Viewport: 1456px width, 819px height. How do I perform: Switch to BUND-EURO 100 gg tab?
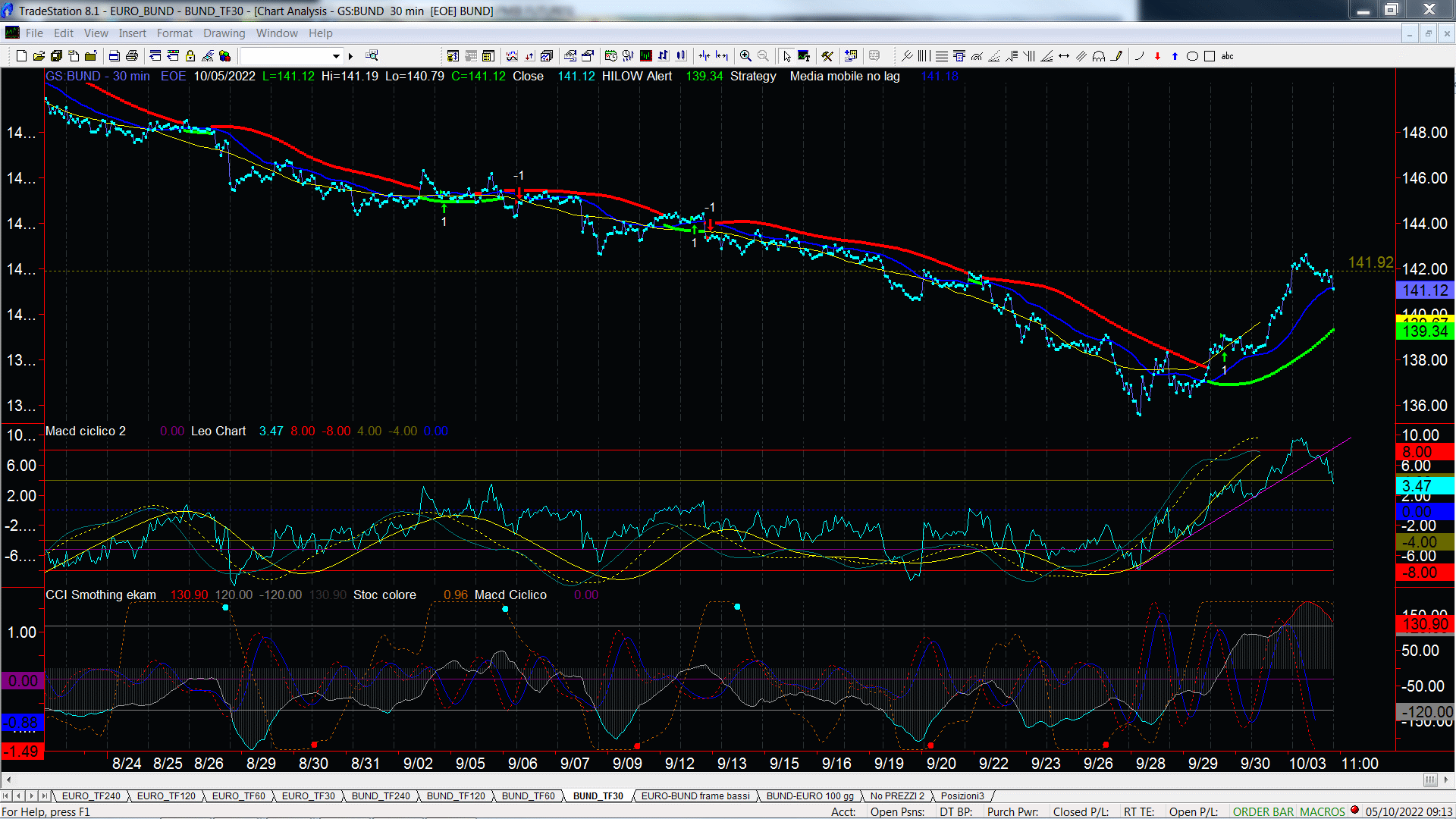810,796
